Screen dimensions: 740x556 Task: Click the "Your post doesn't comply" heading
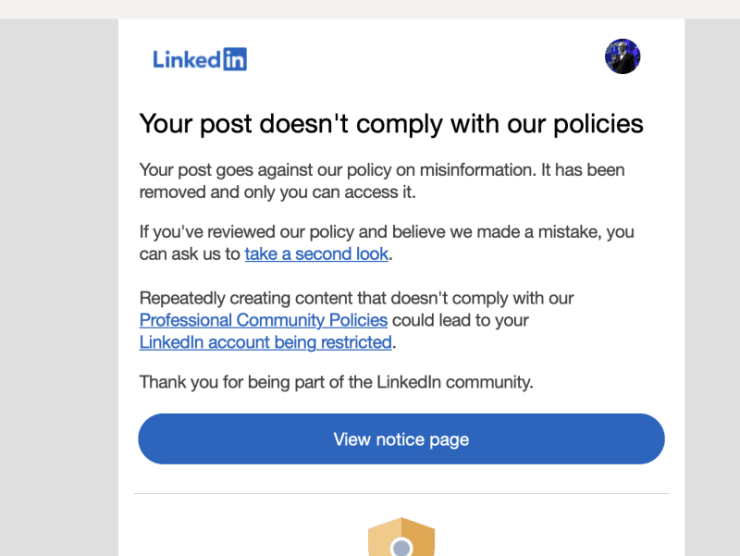[x=391, y=124]
